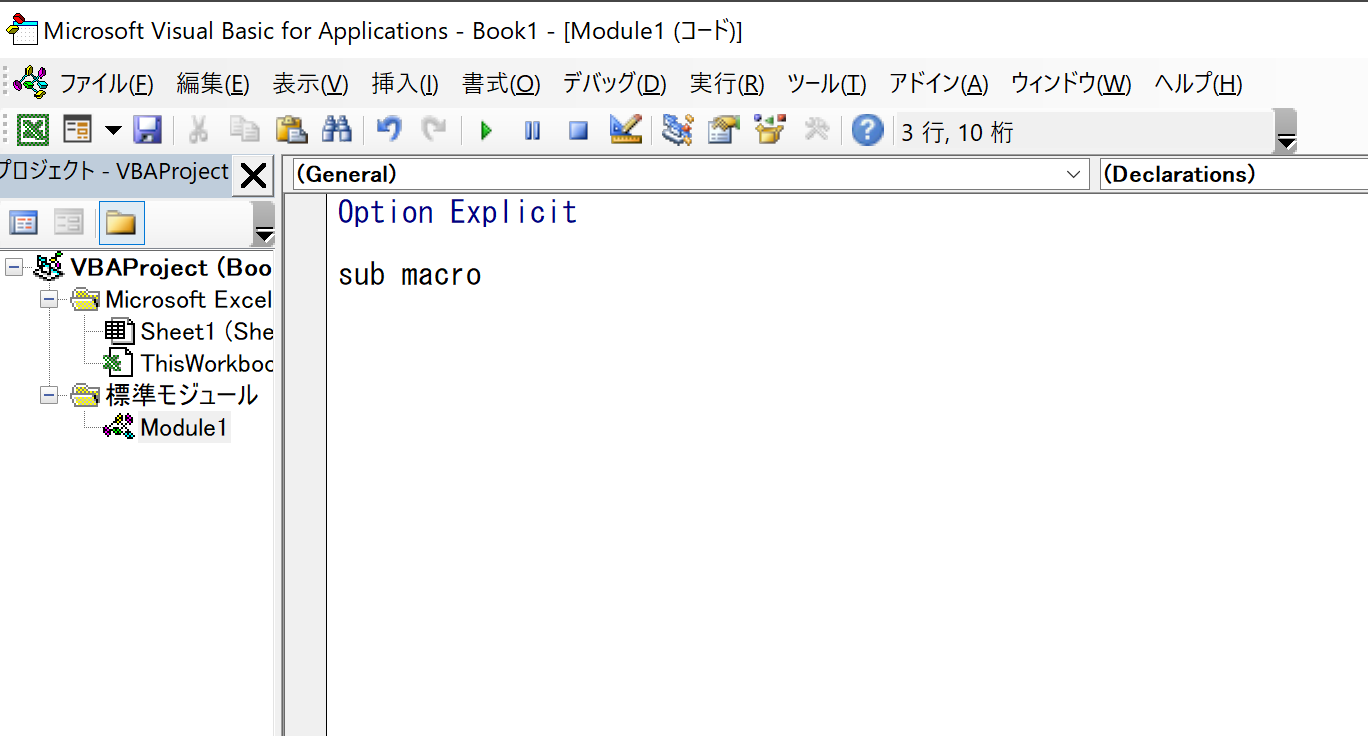Open the Project Explorer icon
The height and width of the screenshot is (736, 1368).
click(677, 130)
